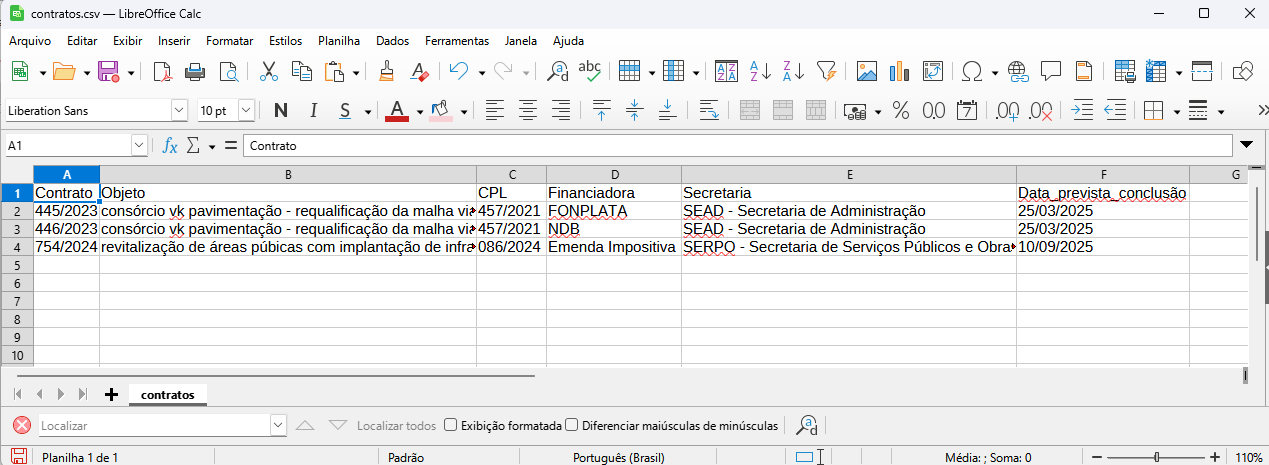Check Diferenciar maiúsculas de minúsculas
The image size is (1269, 465).
[x=572, y=425]
